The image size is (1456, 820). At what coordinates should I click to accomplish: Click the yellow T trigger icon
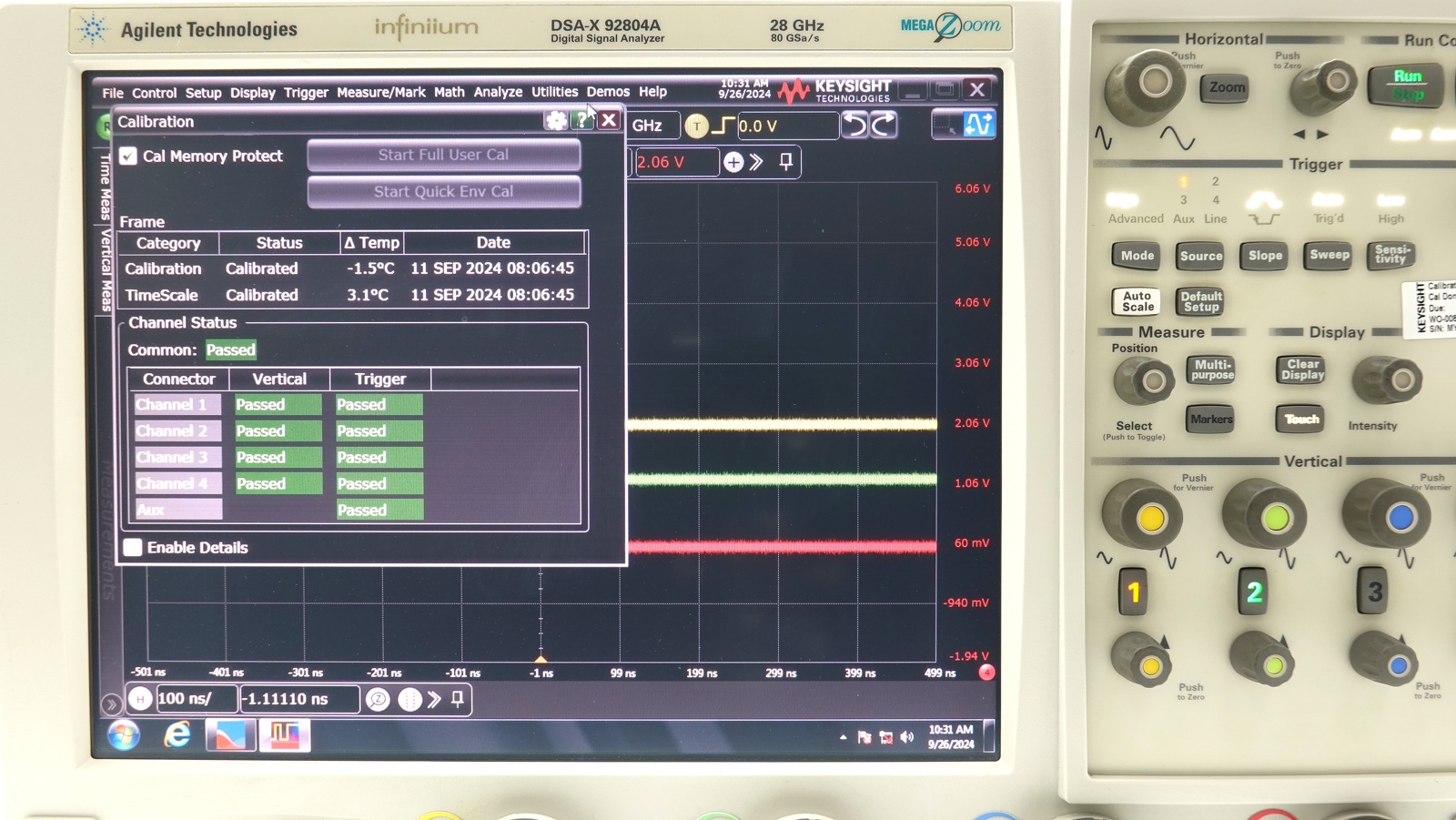point(696,127)
